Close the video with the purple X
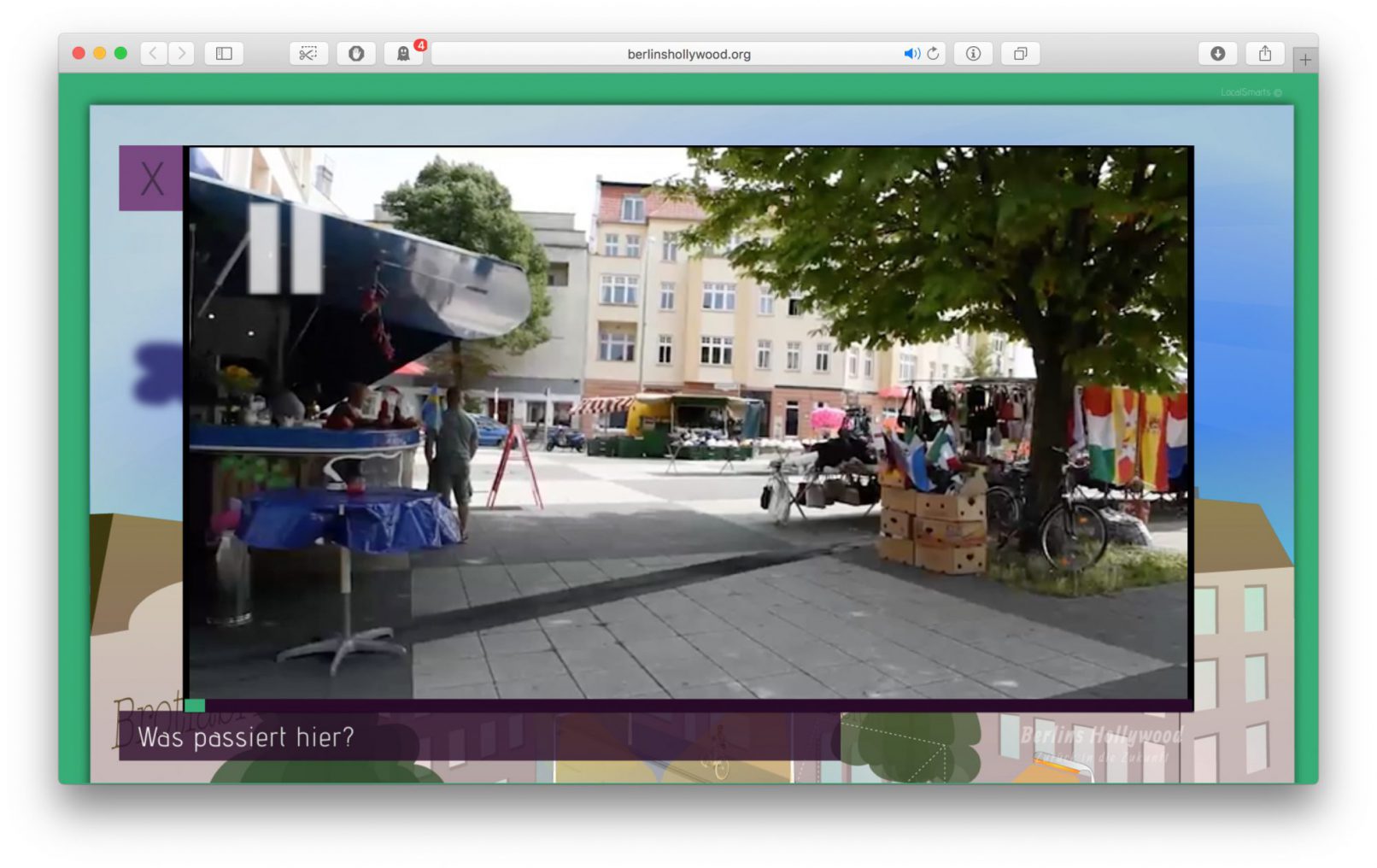 tap(151, 179)
